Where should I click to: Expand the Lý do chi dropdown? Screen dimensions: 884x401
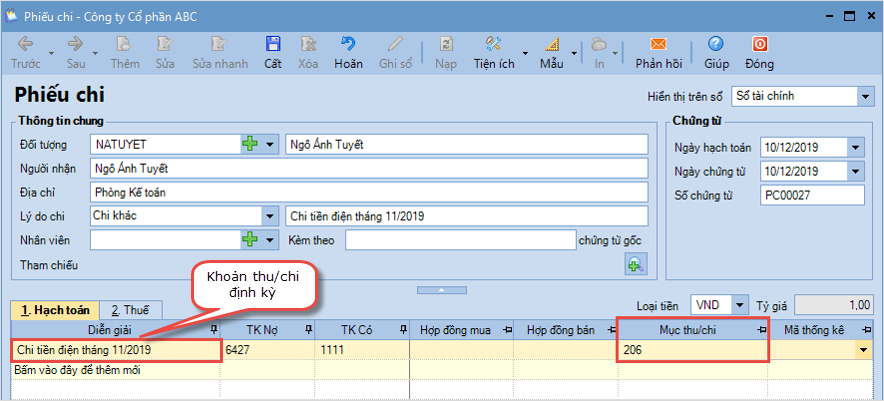point(269,216)
